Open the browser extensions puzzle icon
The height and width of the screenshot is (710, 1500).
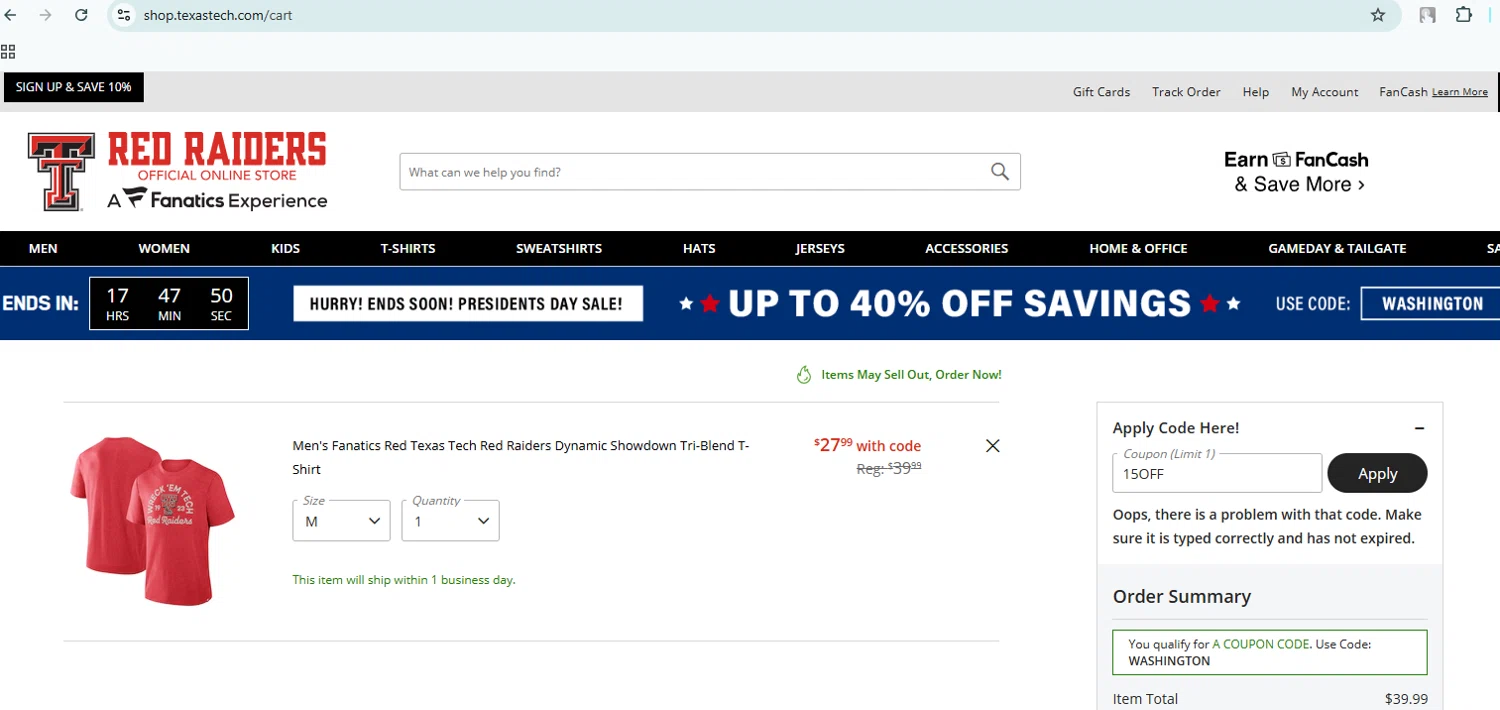[x=1464, y=15]
